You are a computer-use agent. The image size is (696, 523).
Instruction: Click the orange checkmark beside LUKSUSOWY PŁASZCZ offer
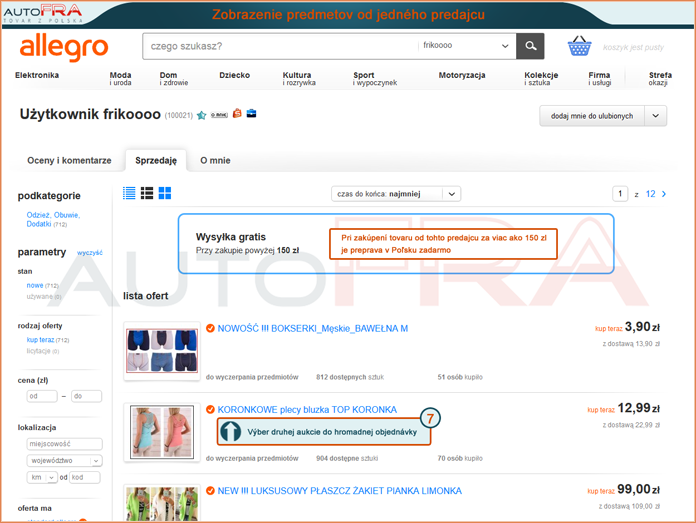pos(210,491)
